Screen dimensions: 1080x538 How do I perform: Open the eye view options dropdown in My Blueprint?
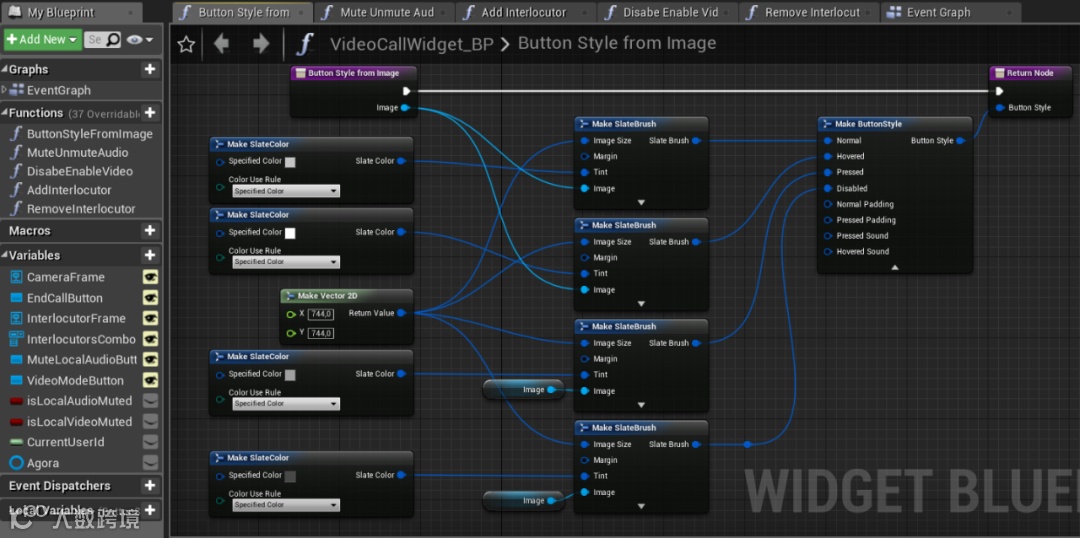[140, 40]
